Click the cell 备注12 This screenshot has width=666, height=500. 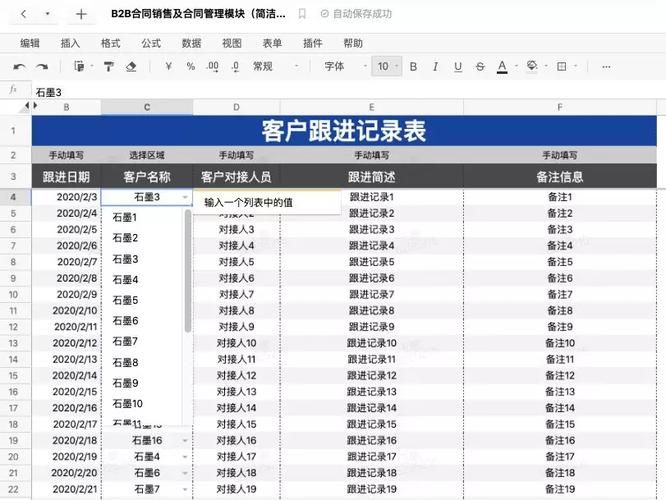(x=560, y=376)
